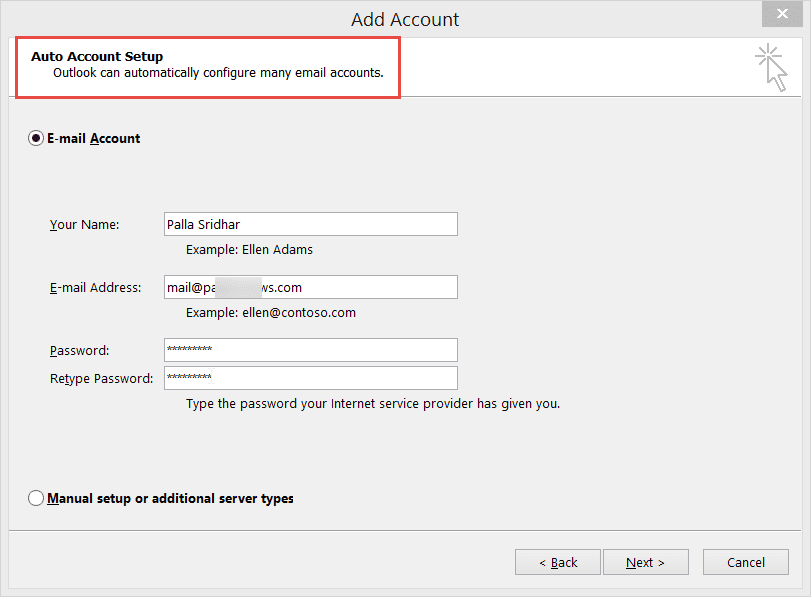Select the E-mail Account radio button

click(x=37, y=139)
